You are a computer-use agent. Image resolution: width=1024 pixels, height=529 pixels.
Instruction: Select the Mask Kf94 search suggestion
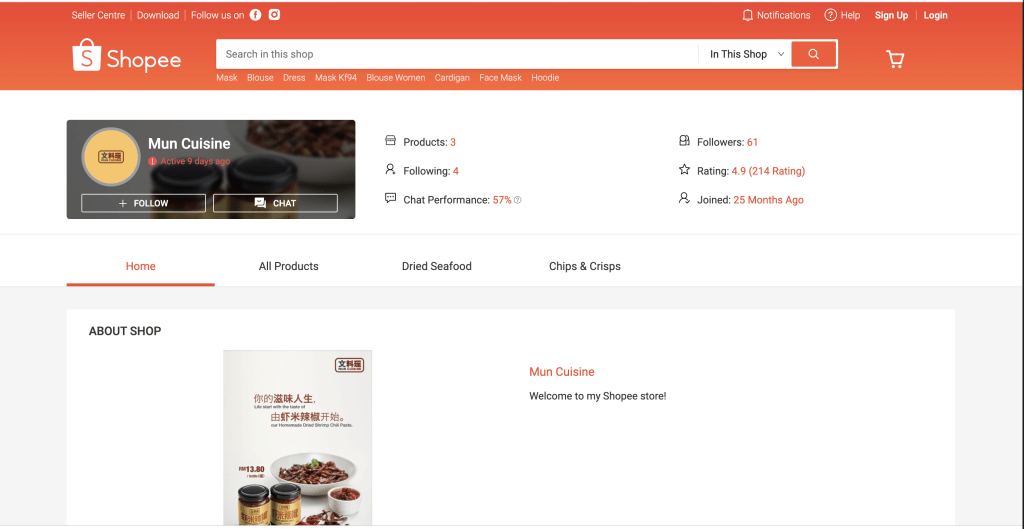(x=336, y=78)
